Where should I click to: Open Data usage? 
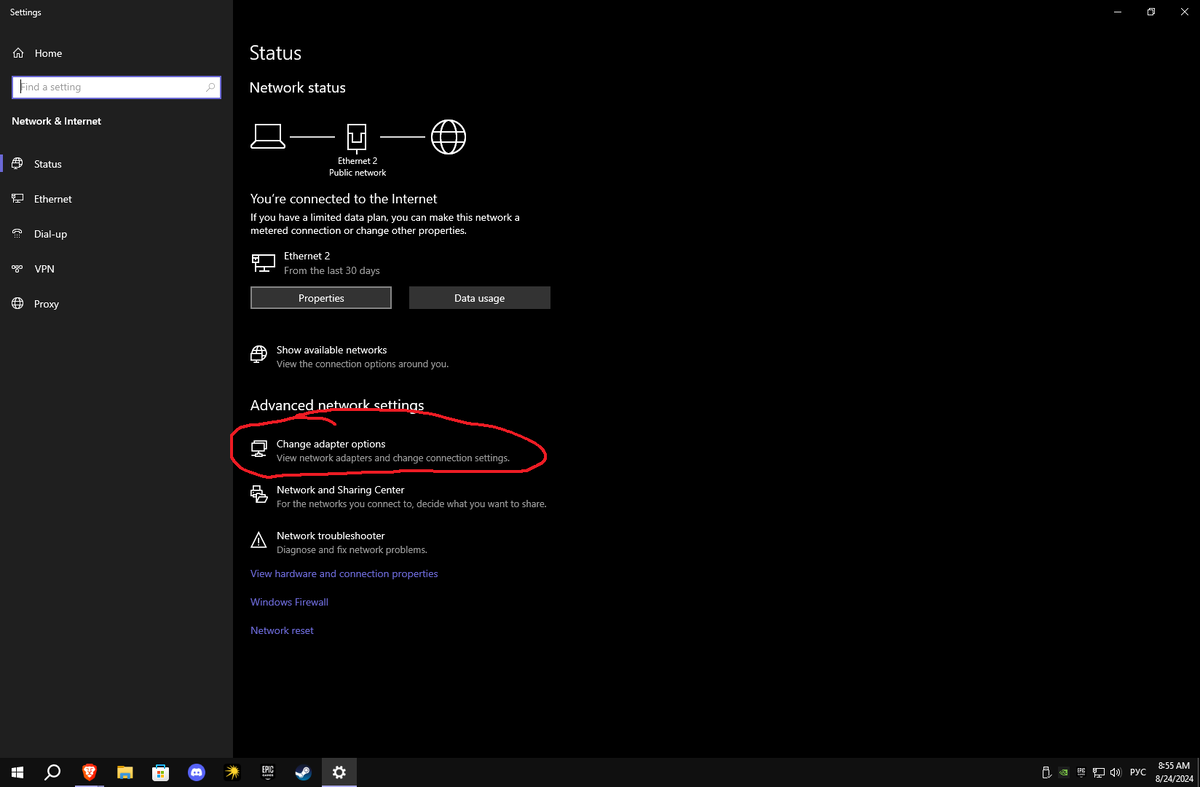[479, 298]
